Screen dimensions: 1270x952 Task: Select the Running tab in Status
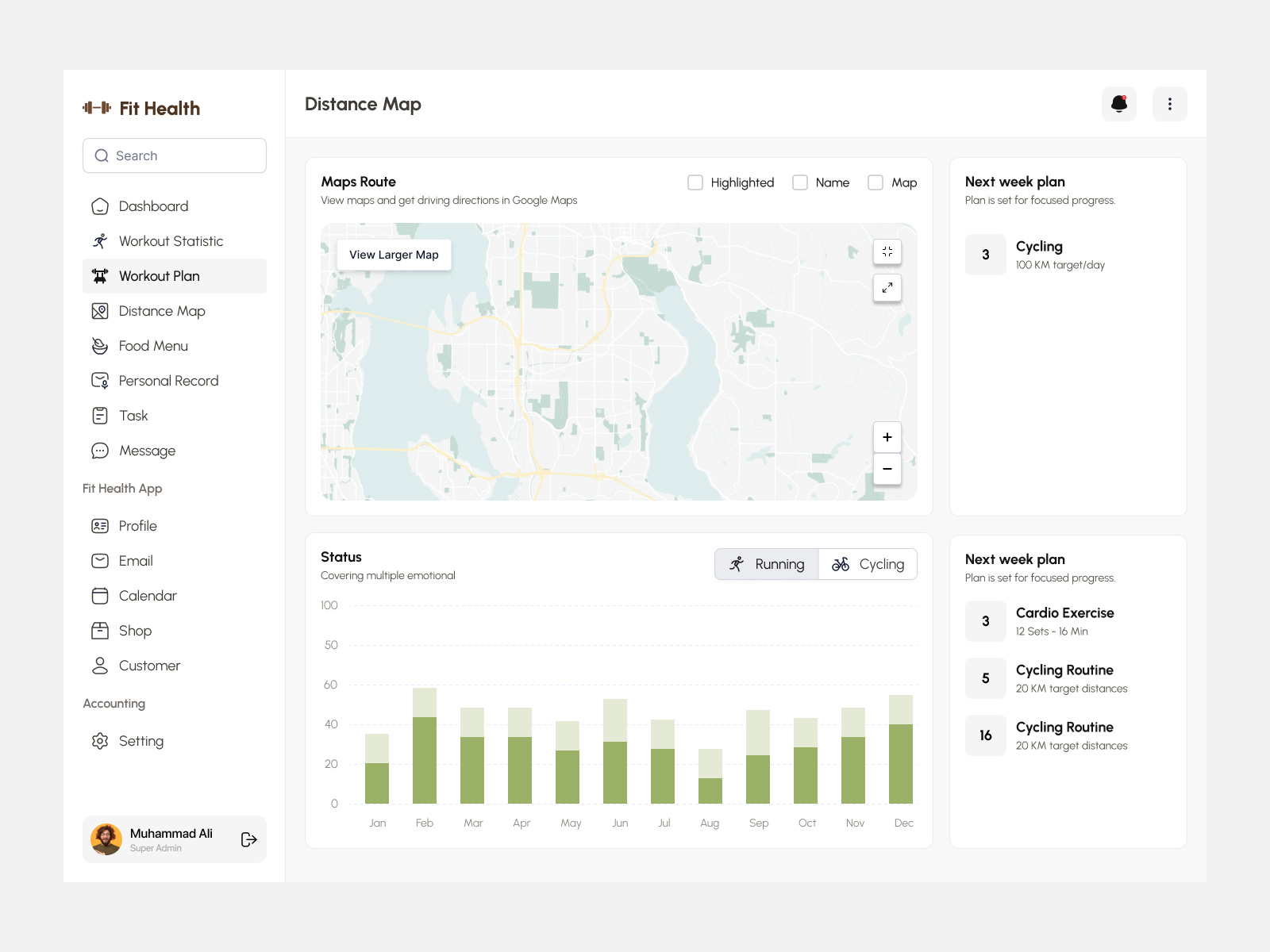pos(767,564)
